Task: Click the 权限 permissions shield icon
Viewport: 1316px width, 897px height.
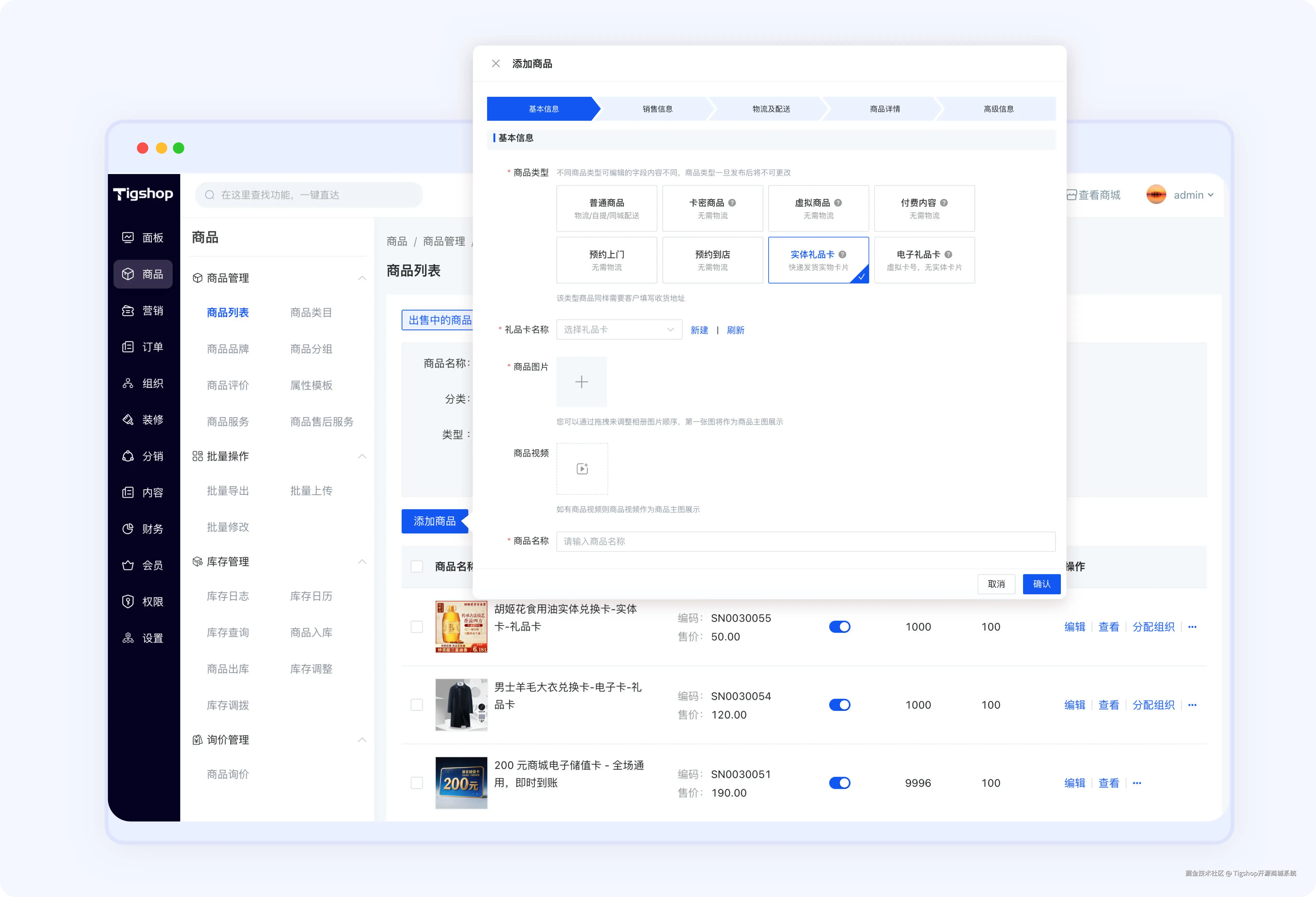Action: pyautogui.click(x=128, y=601)
